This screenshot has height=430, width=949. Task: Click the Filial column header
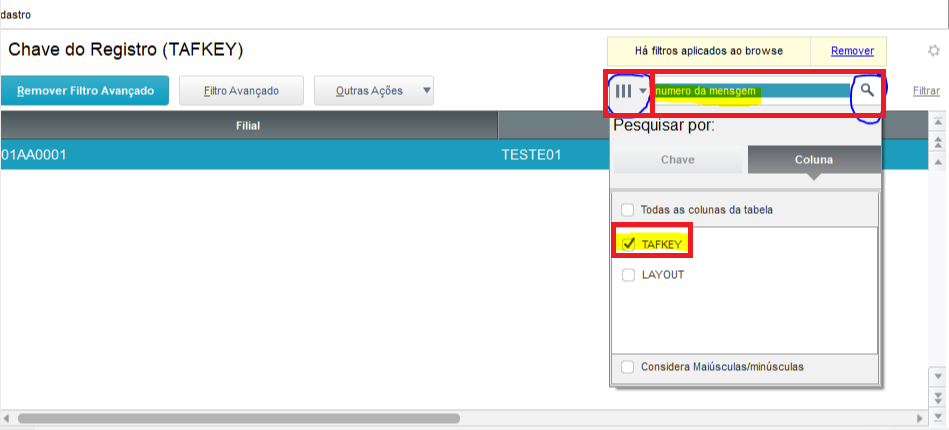point(248,126)
